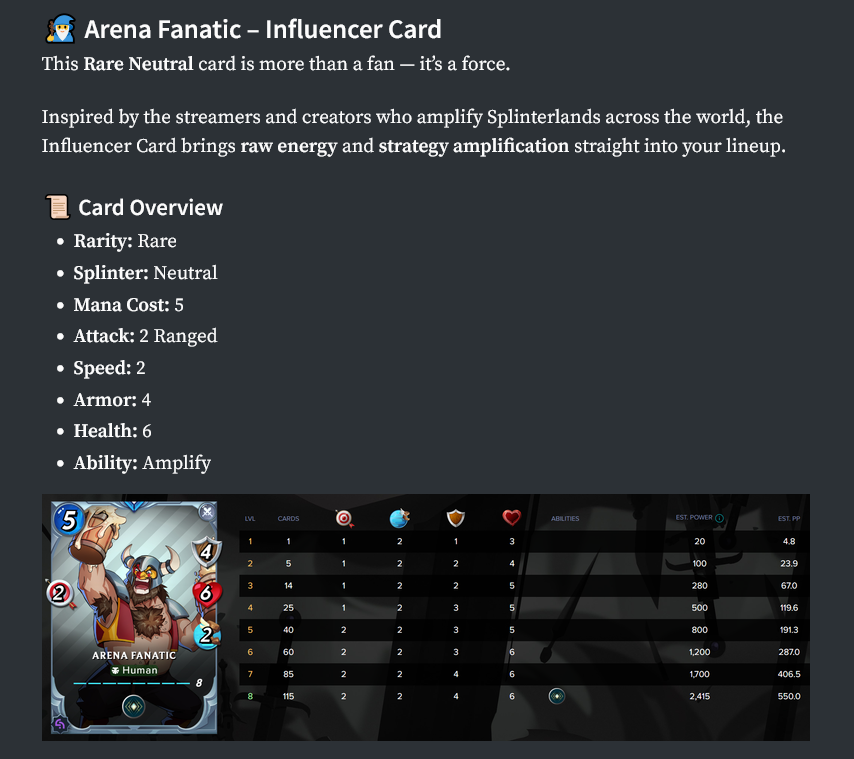The width and height of the screenshot is (854, 759).
Task: Click the purple icon at card's bottom-left corner
Action: tap(60, 724)
